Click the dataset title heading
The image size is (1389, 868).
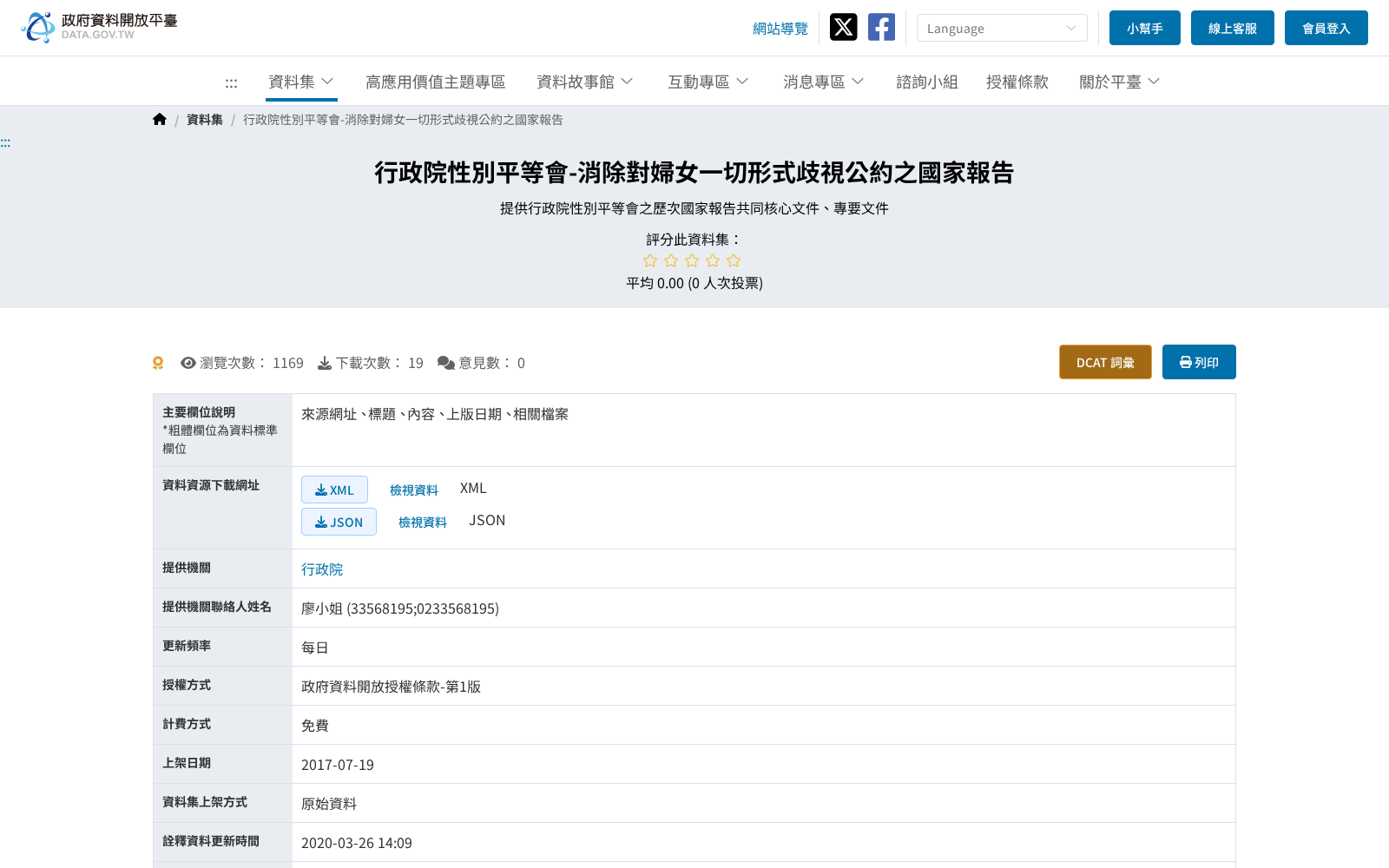point(694,173)
